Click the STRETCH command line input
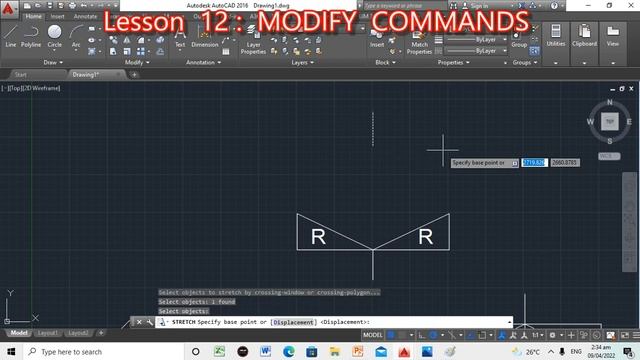This screenshot has width=640, height=360. click(x=333, y=322)
